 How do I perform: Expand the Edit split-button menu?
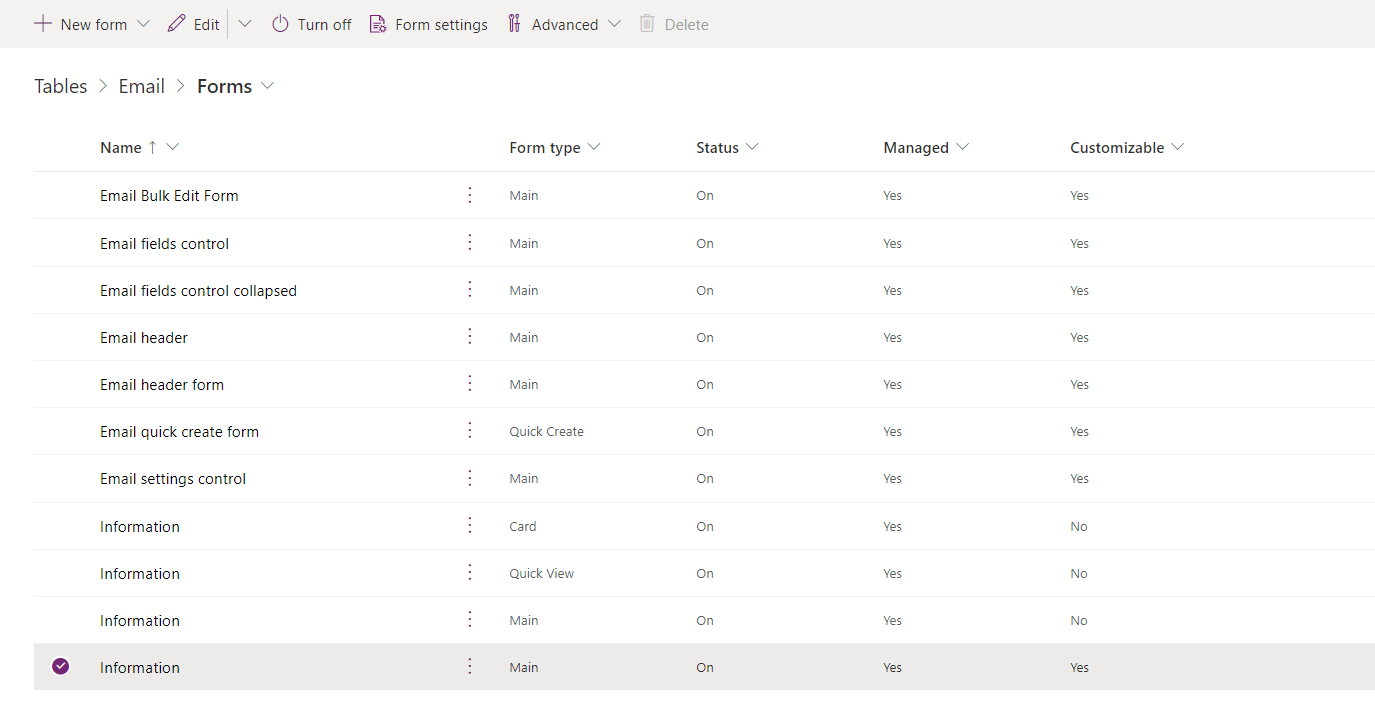coord(245,23)
